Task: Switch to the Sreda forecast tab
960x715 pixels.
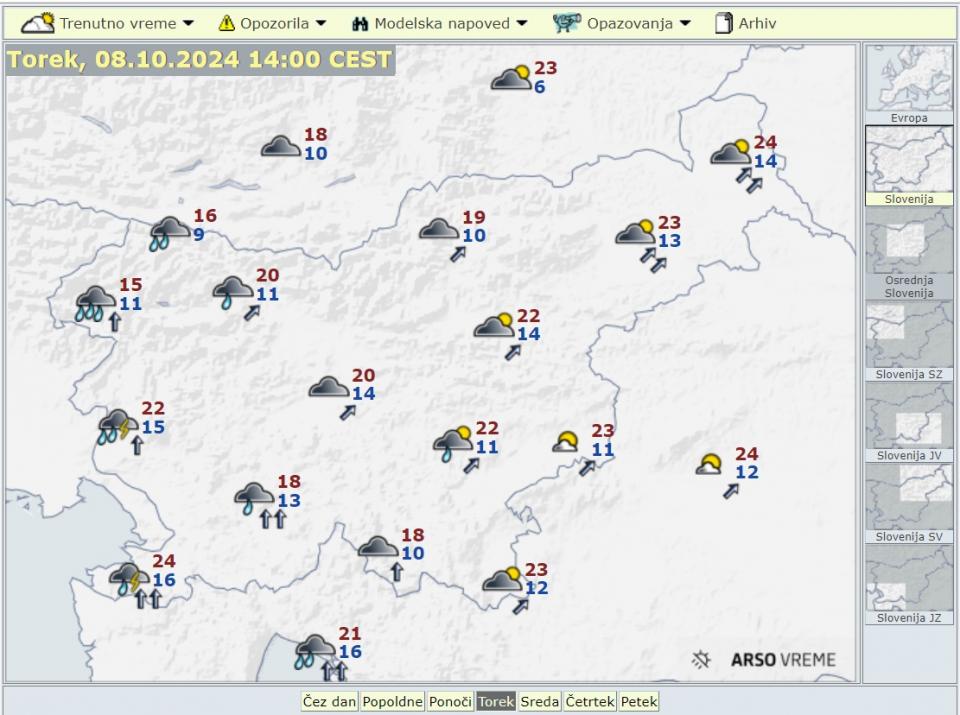Action: point(540,702)
